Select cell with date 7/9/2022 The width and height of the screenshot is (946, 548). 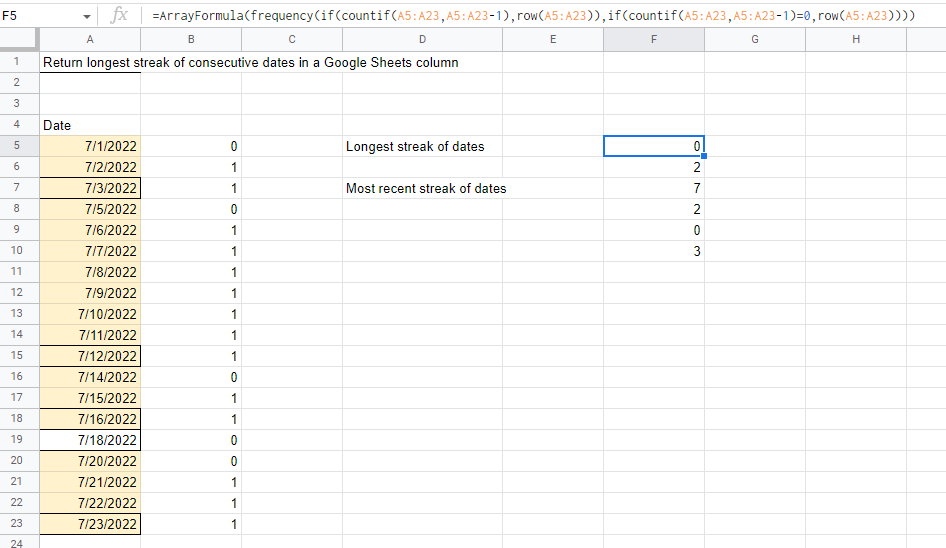click(x=90, y=293)
